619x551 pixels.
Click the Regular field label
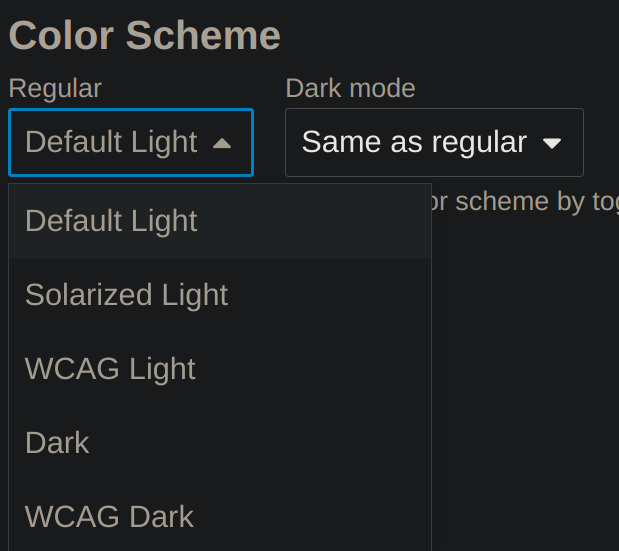[x=55, y=88]
